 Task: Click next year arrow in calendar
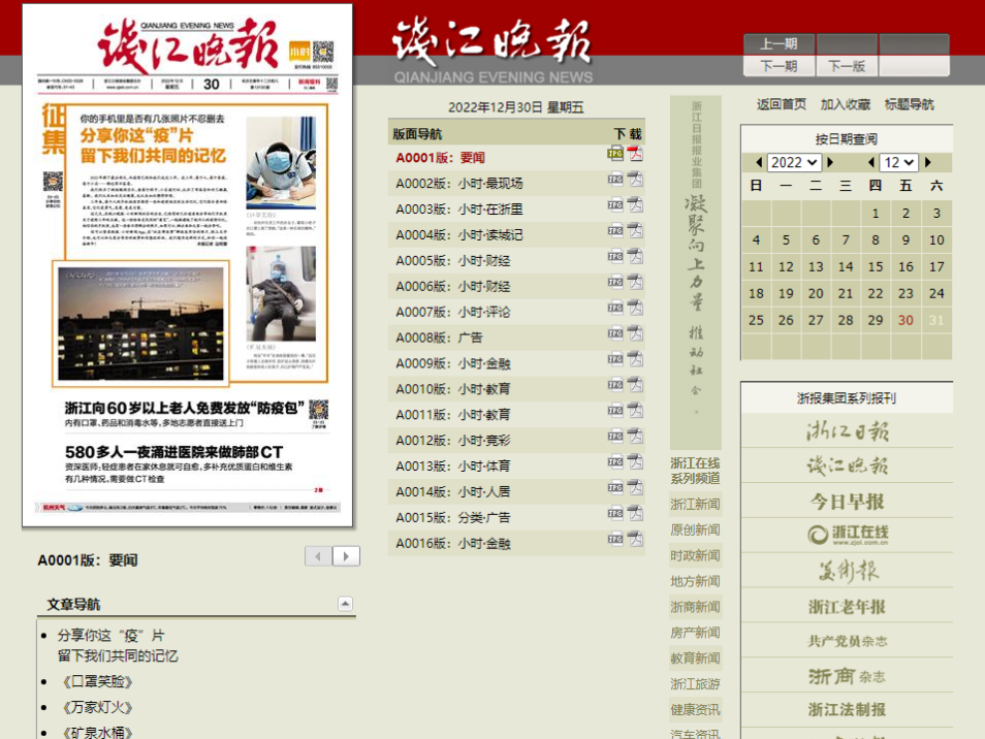click(830, 162)
